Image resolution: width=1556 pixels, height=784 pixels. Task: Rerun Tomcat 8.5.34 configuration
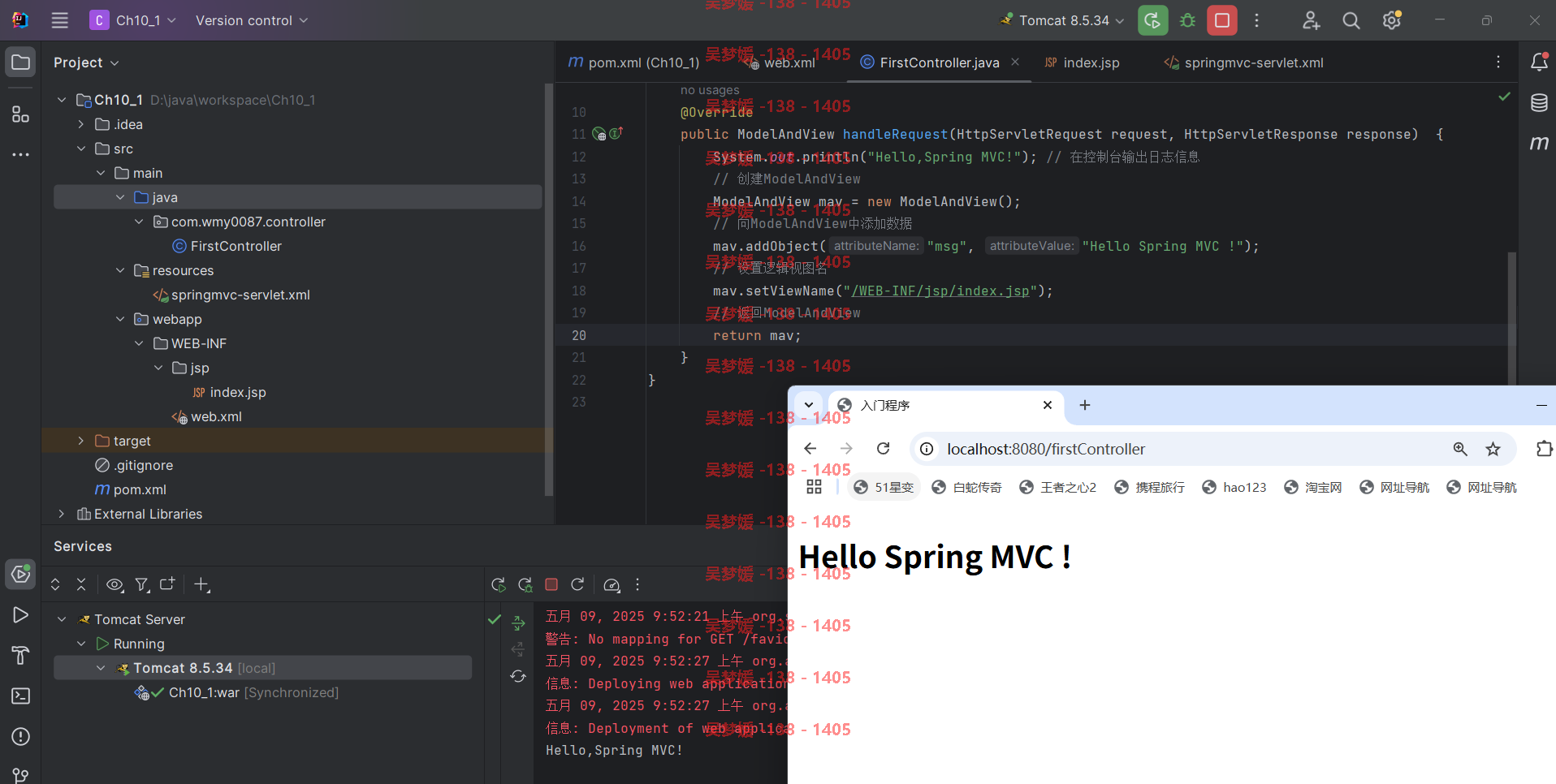click(1152, 20)
